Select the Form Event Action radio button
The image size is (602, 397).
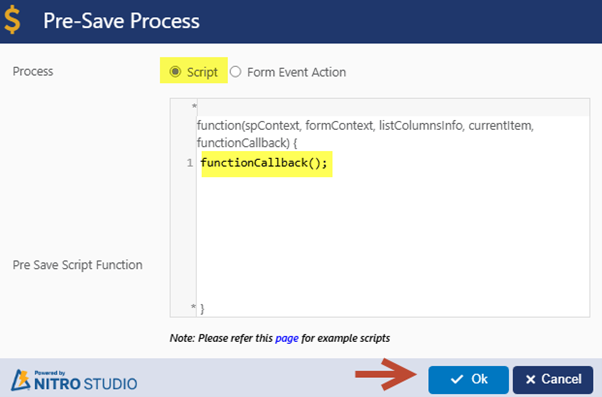click(x=235, y=72)
